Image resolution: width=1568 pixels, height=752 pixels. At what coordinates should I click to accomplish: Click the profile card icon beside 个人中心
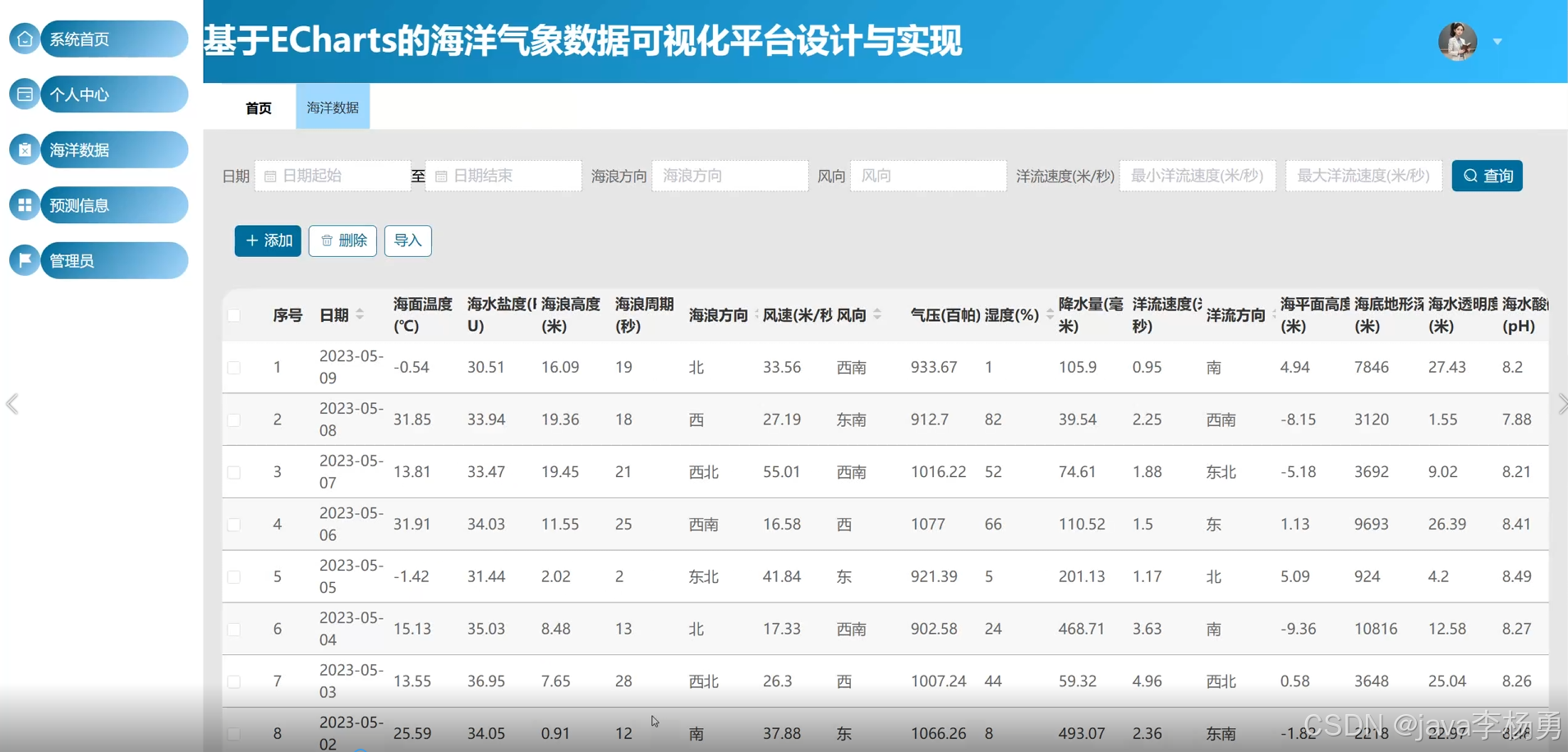point(25,94)
